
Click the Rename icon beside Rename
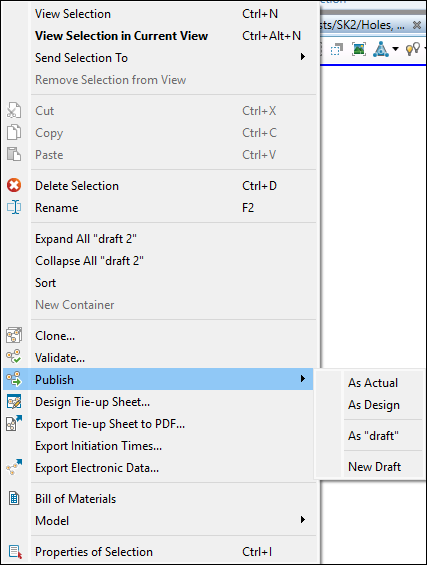click(14, 208)
